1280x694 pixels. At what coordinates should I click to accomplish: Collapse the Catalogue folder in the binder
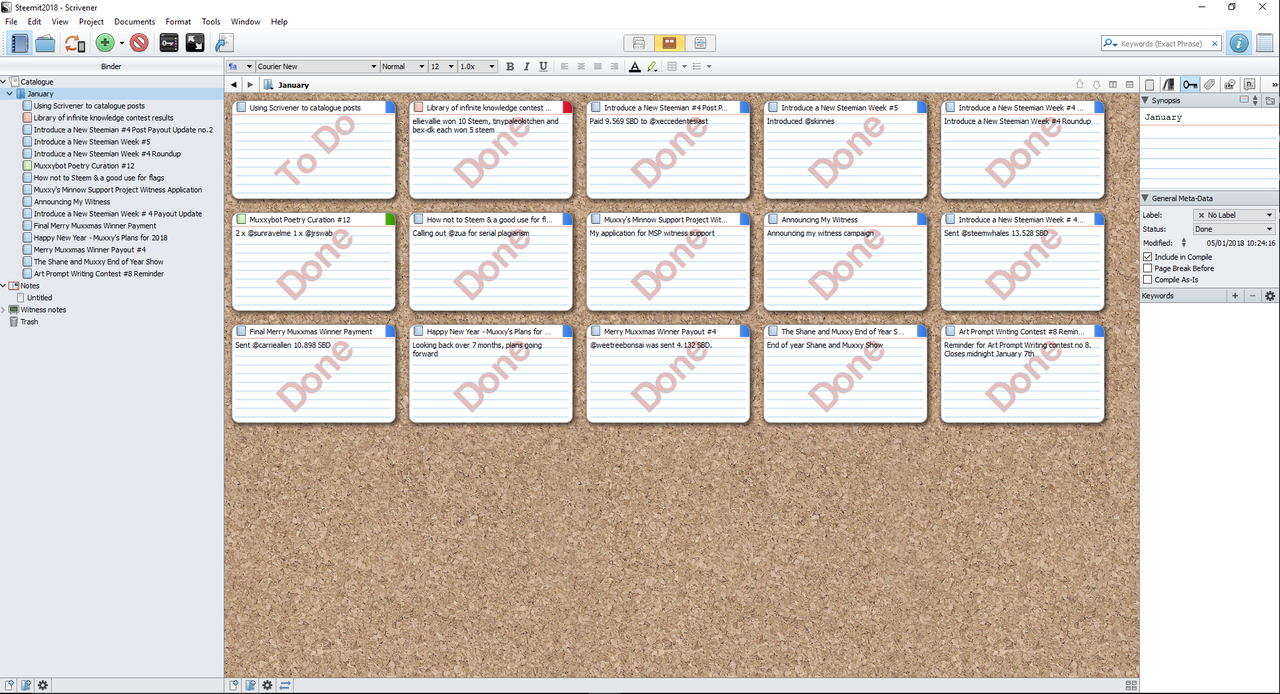pos(4,82)
